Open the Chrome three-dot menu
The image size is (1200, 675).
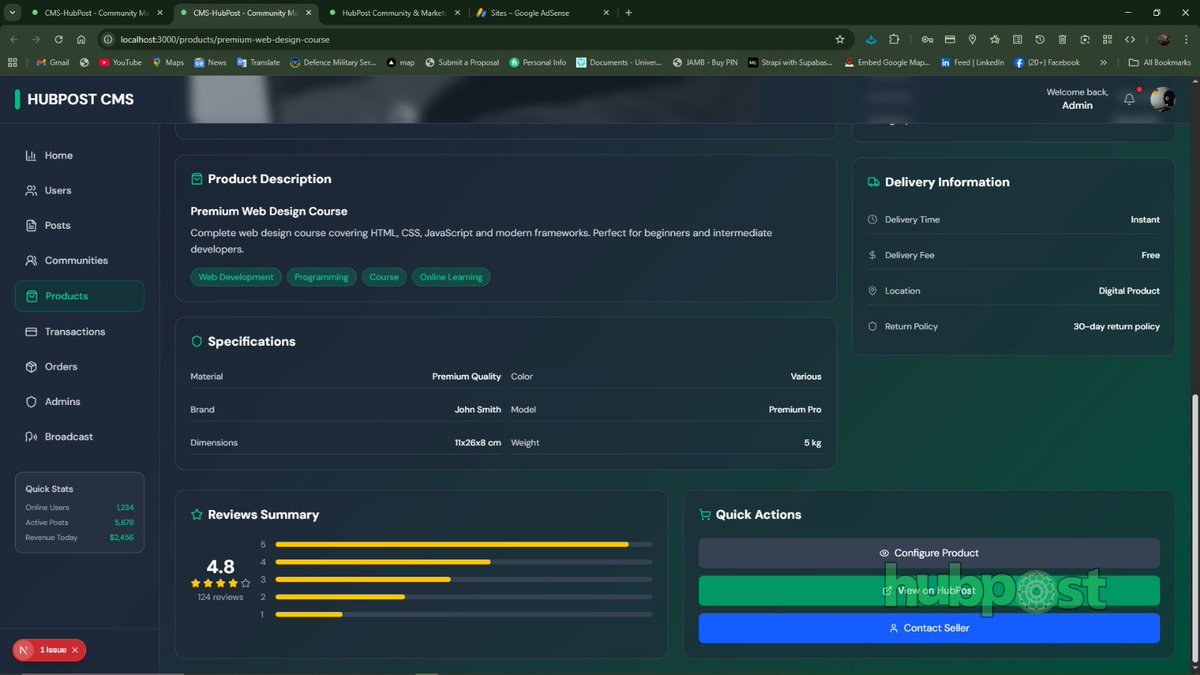click(1187, 39)
